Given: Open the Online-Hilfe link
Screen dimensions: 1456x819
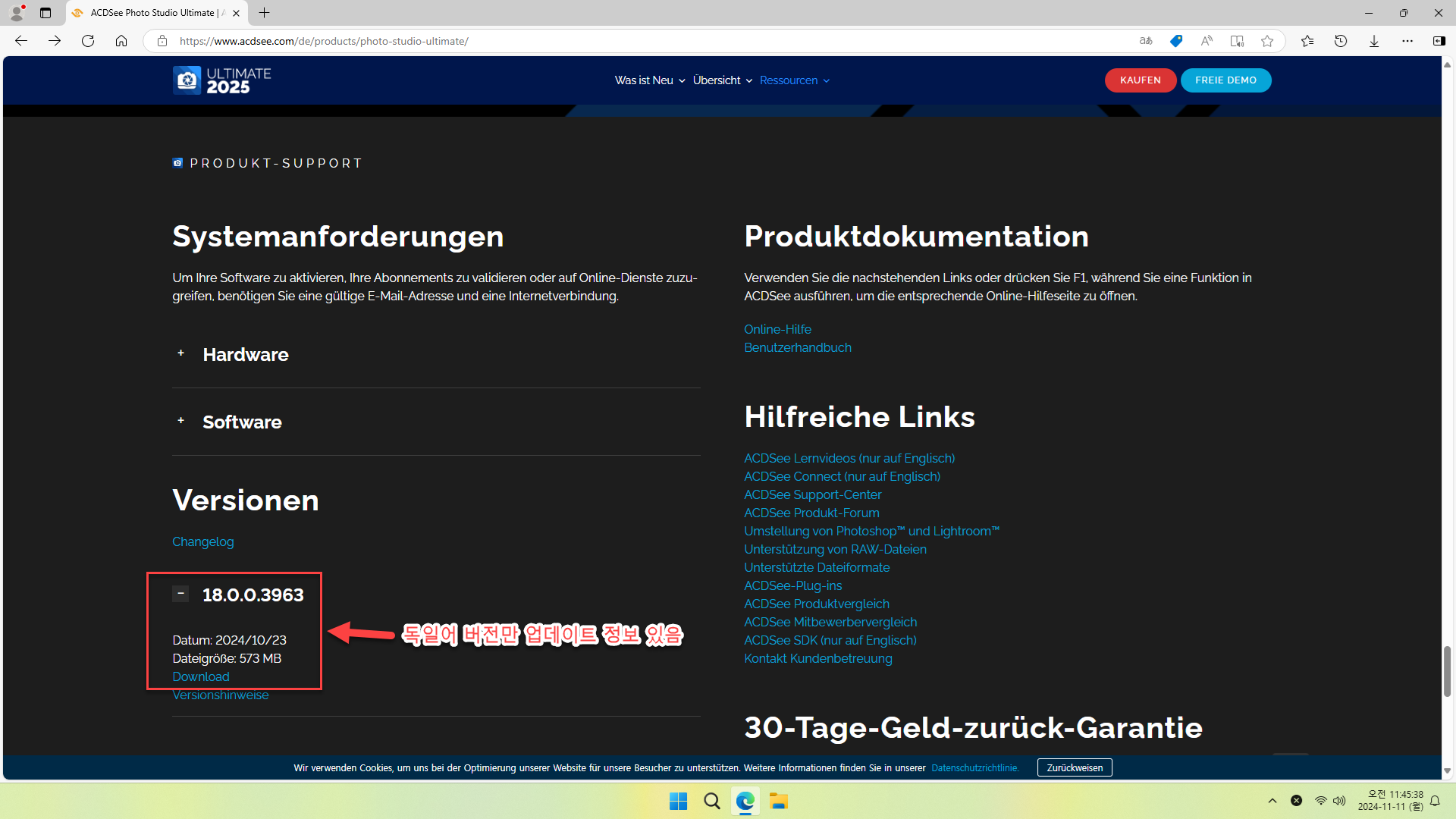Looking at the screenshot, I should pyautogui.click(x=777, y=329).
